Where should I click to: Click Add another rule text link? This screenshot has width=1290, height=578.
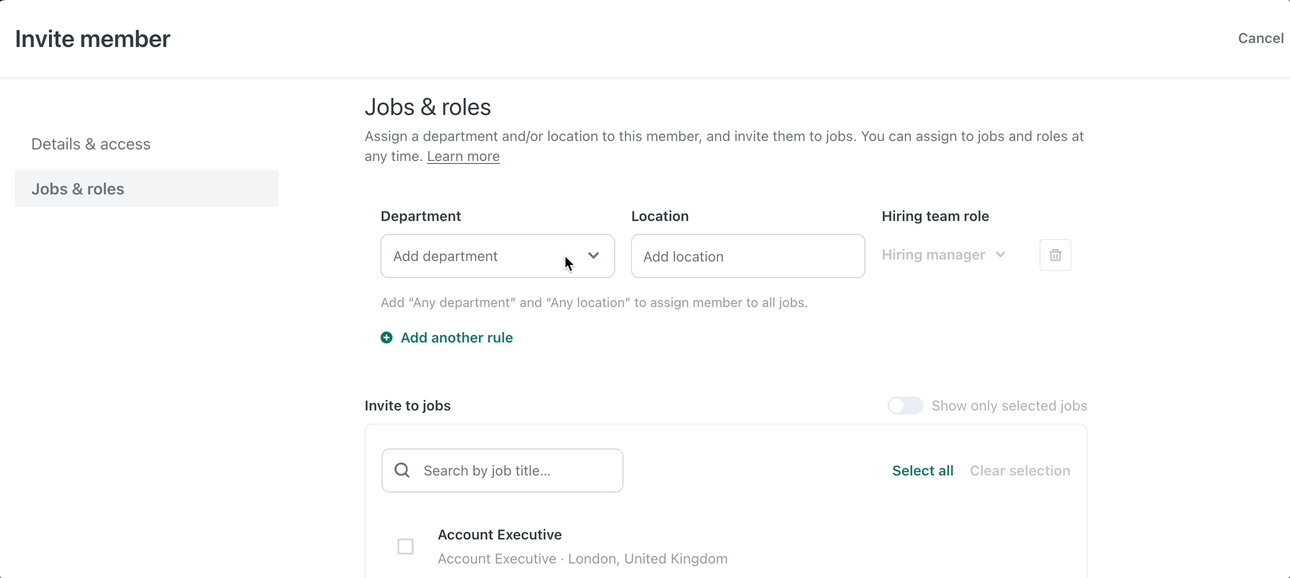click(456, 338)
